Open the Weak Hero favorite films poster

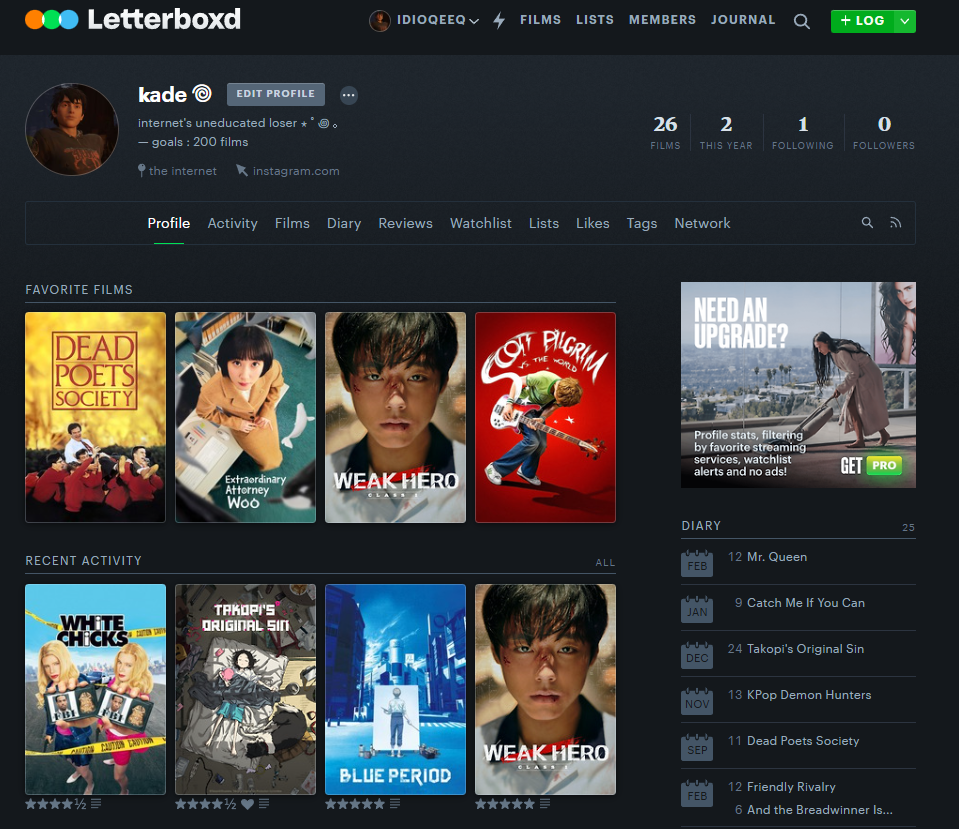click(x=395, y=417)
